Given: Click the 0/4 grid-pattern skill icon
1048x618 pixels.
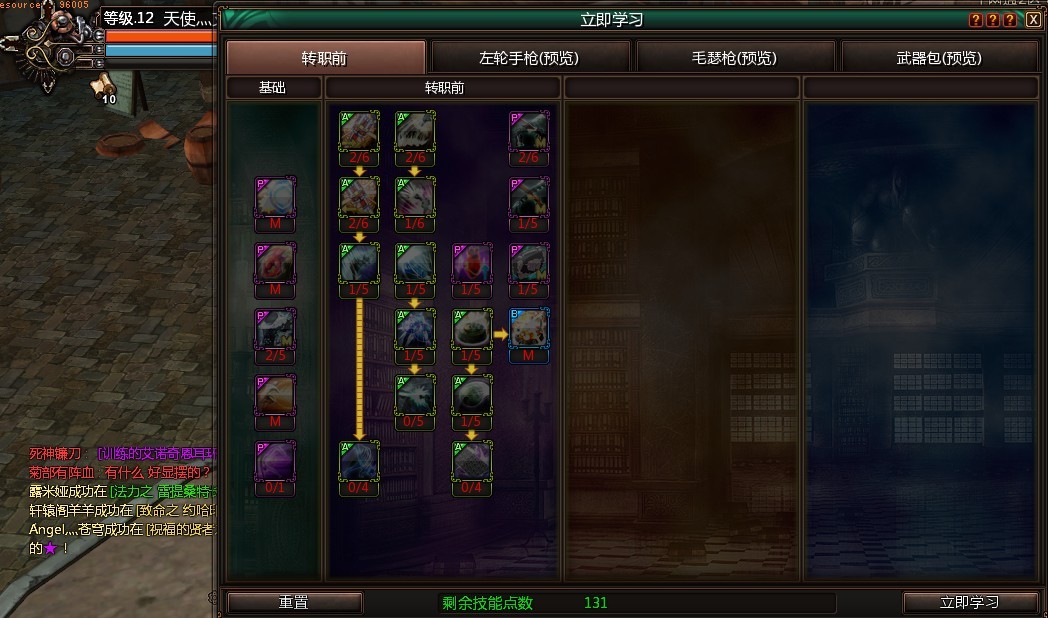Looking at the screenshot, I should point(471,462).
